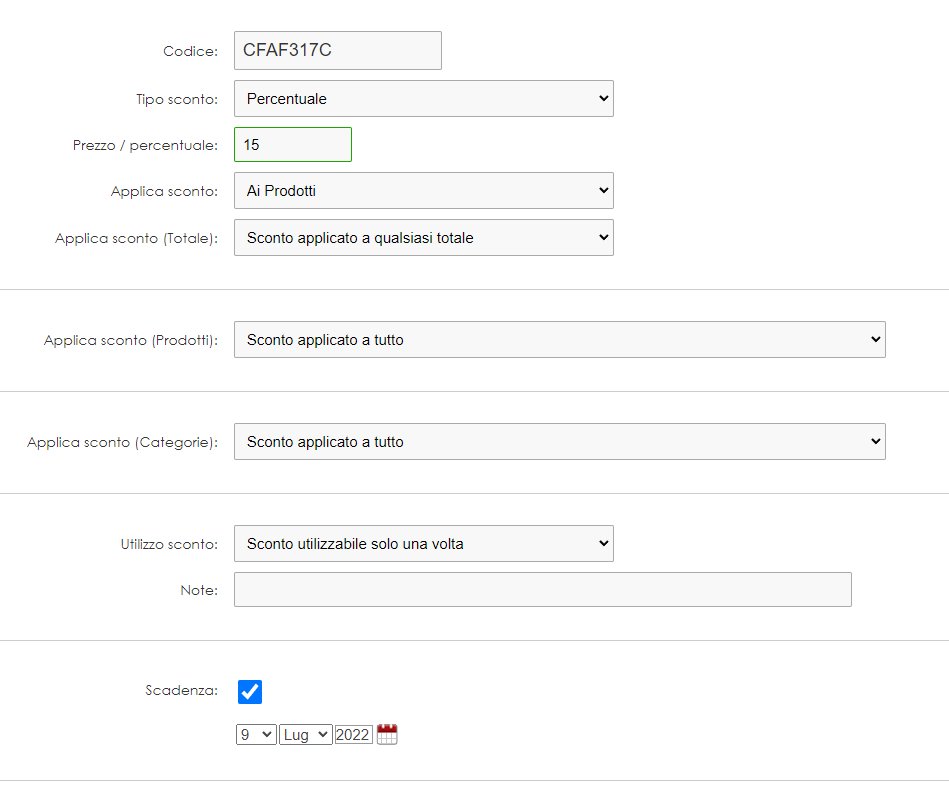Click the Prezzo / percentuale label

click(145, 145)
